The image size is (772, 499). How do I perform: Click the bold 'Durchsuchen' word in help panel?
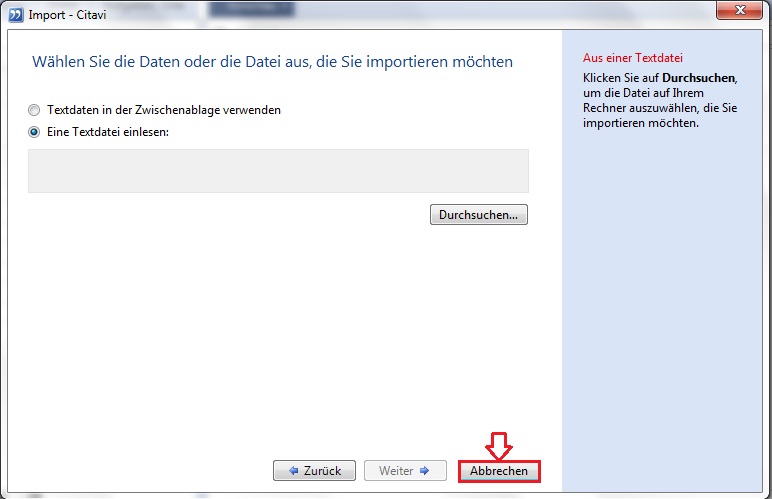(698, 77)
